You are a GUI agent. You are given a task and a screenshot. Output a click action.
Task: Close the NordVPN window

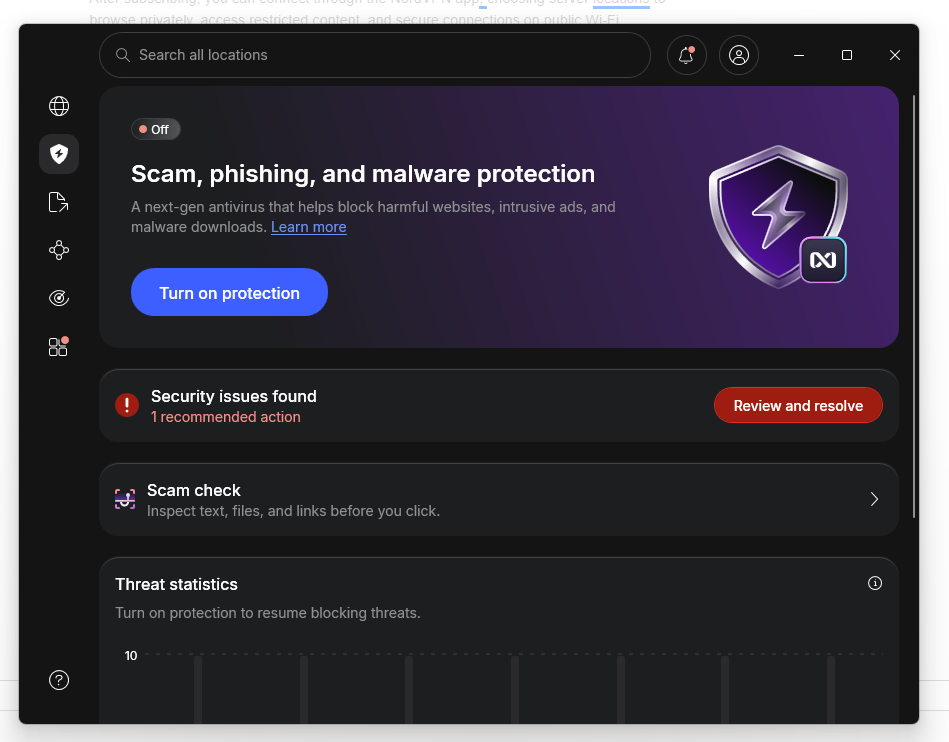[895, 55]
